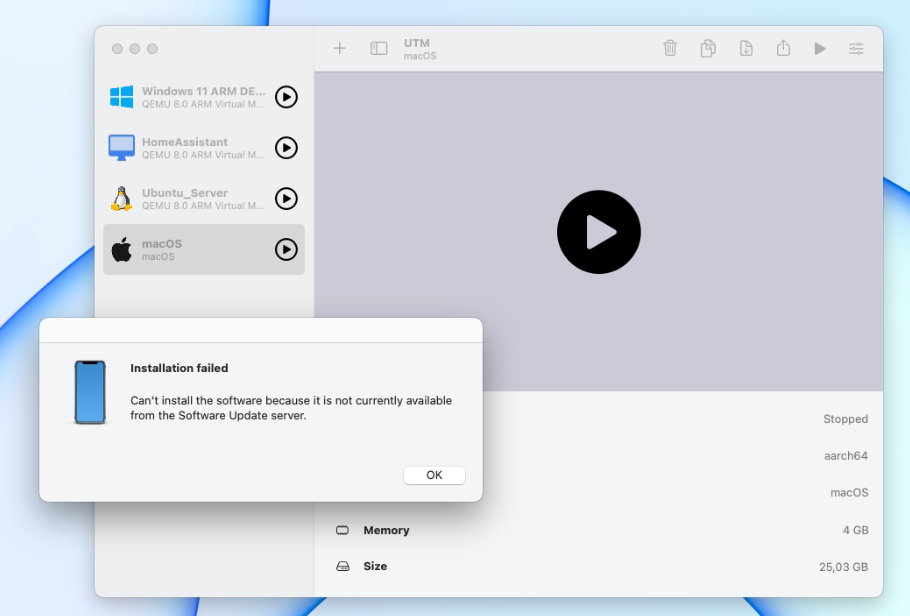Start the HomeAssistant VM with its play button
The width and height of the screenshot is (910, 616).
[286, 148]
